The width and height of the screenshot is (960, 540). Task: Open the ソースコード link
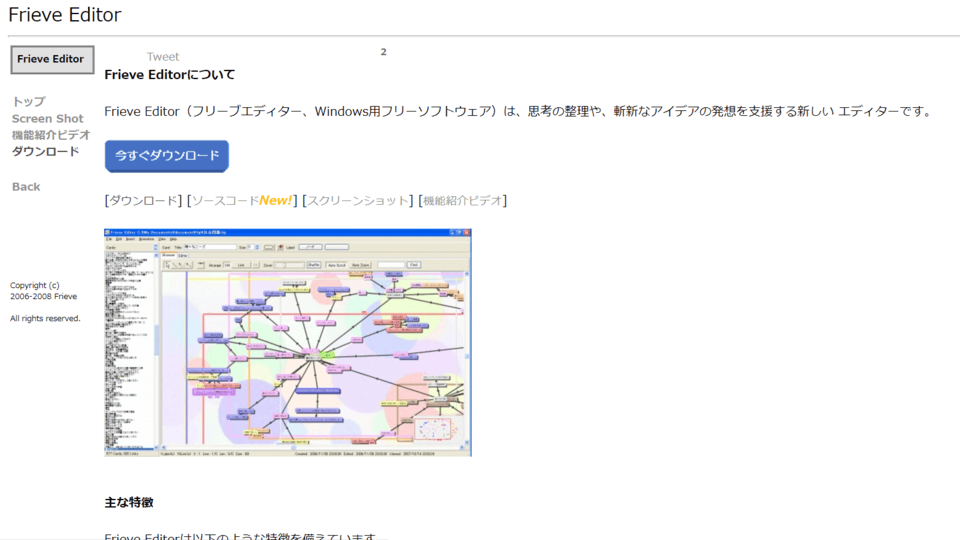[225, 201]
